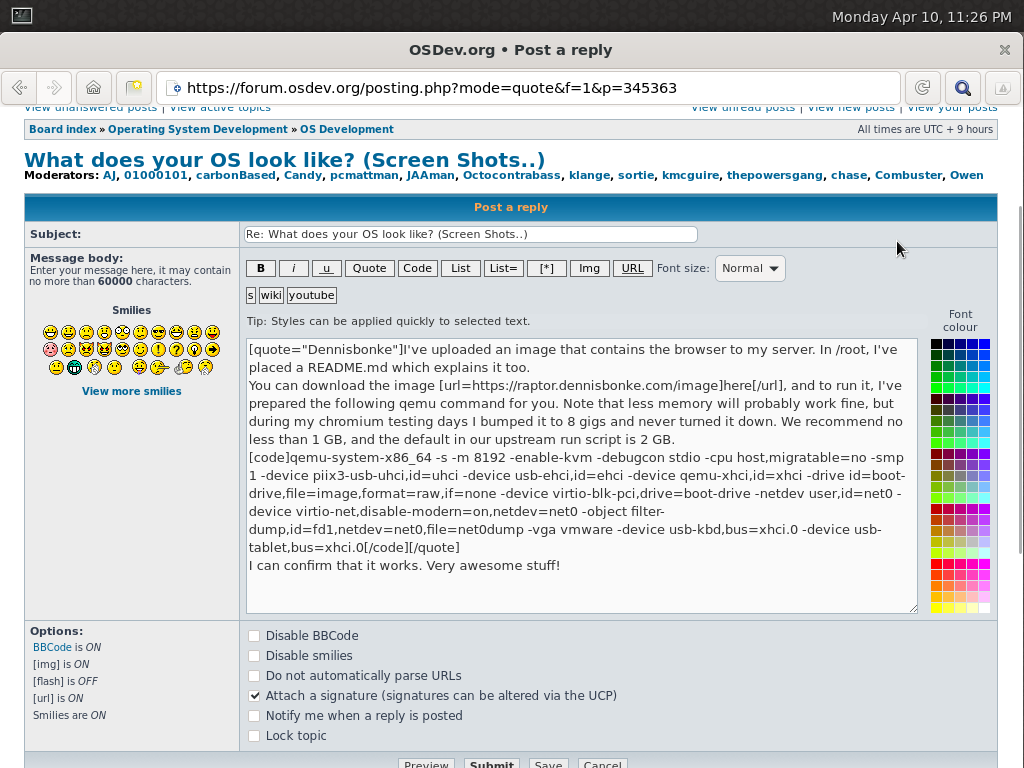Apply italic with the i button

293,268
